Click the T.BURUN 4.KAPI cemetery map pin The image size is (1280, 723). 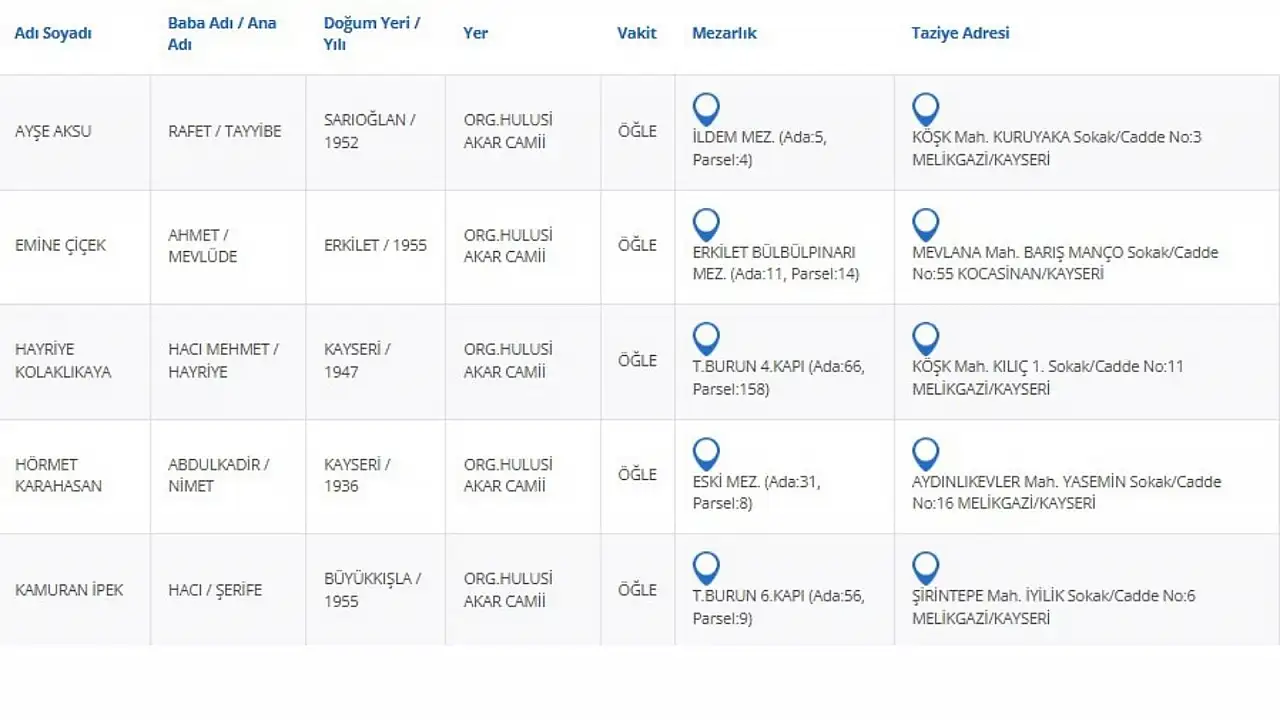tap(706, 338)
